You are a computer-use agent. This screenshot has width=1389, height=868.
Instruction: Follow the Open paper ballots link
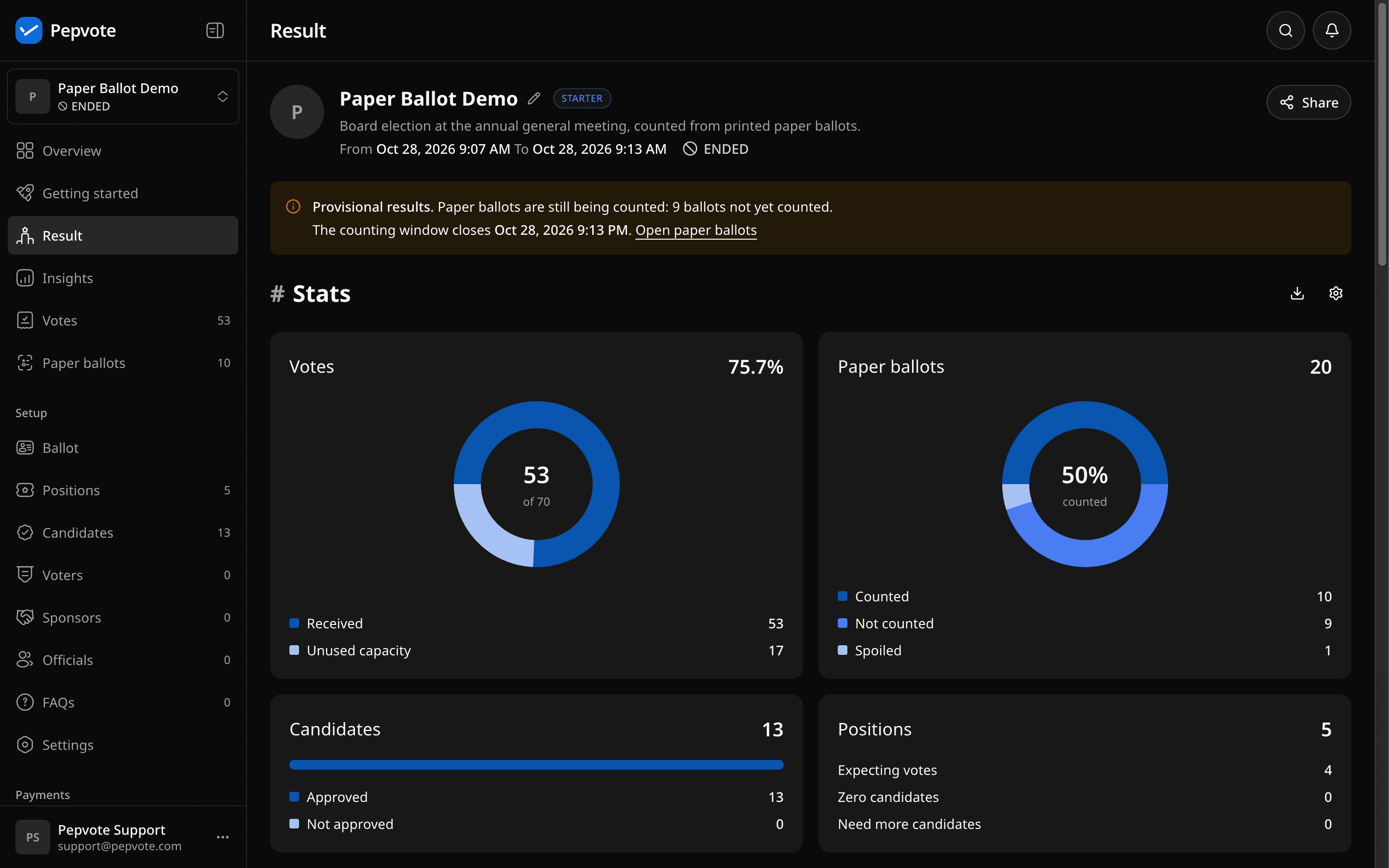(695, 230)
